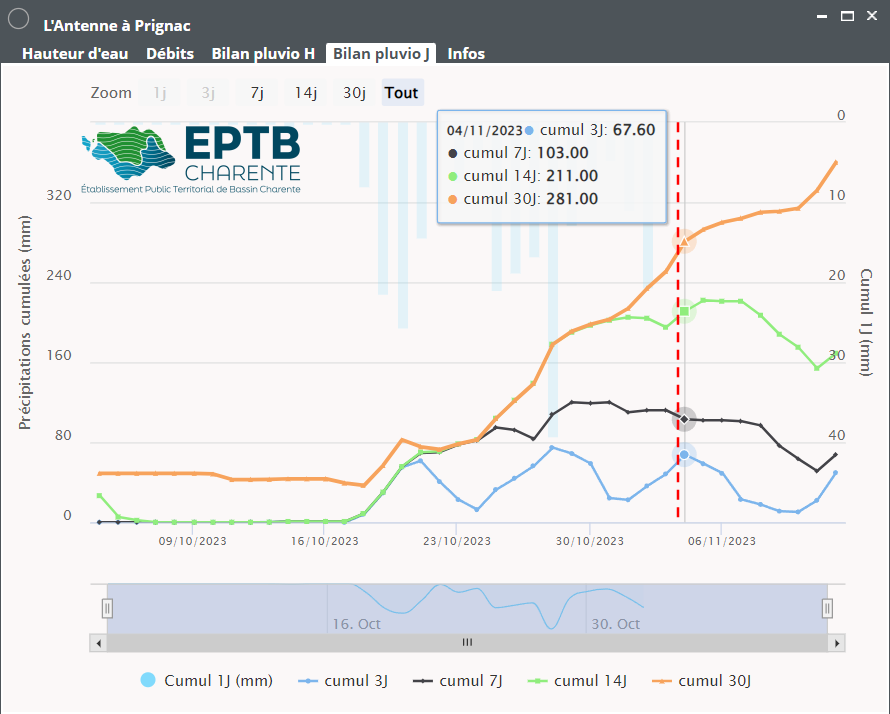Open the Hauteur d'eau tab

(75, 53)
